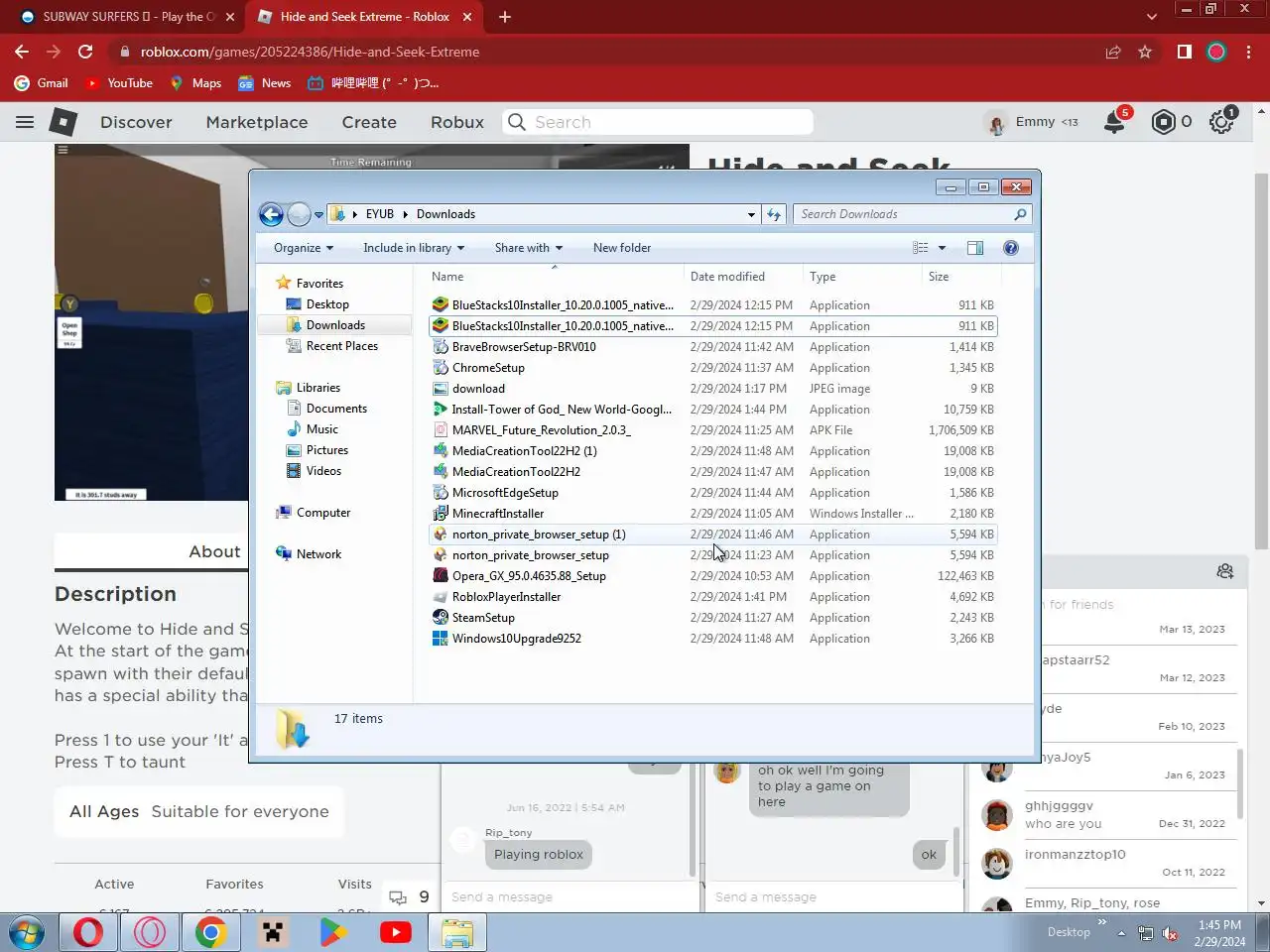Select MicrosoftEdgeSetup file
Viewport: 1270px width, 952px height.
pyautogui.click(x=505, y=493)
